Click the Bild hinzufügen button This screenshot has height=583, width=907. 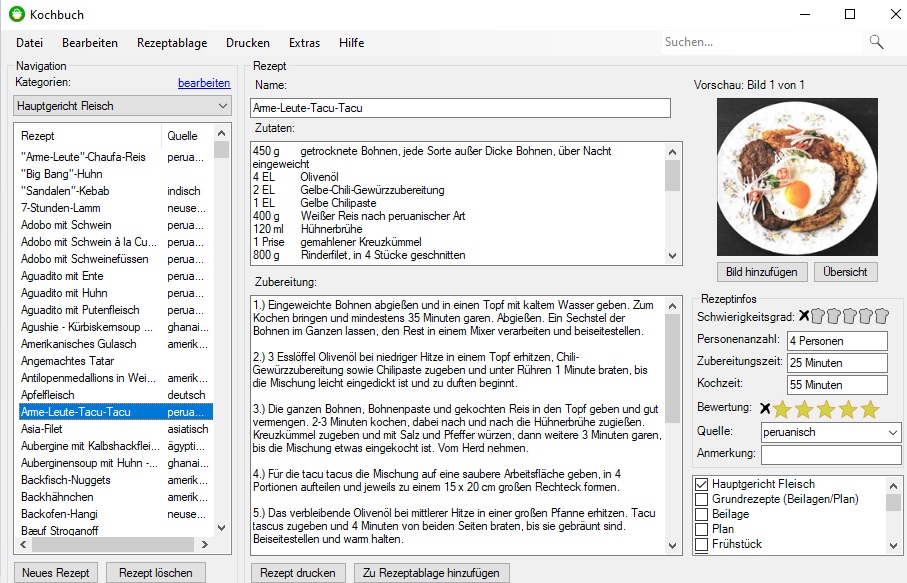[761, 272]
